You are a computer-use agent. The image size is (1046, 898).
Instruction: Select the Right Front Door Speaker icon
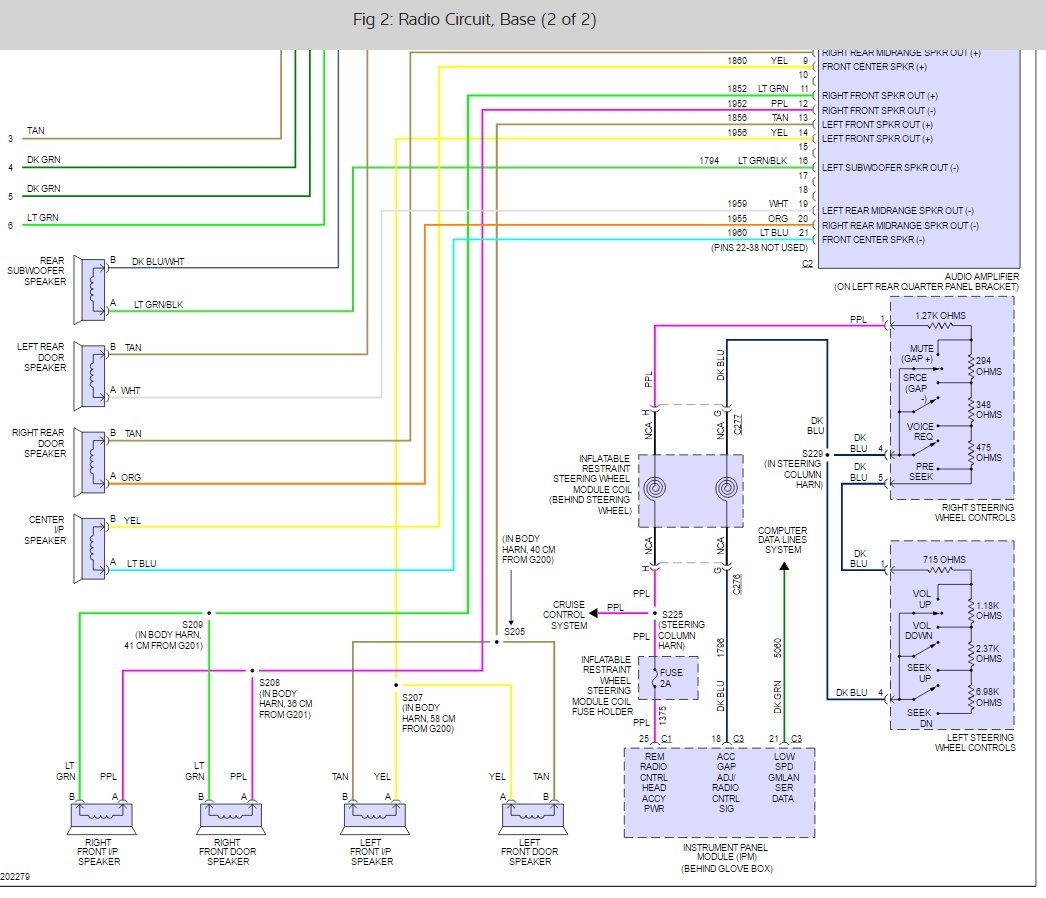[231, 817]
